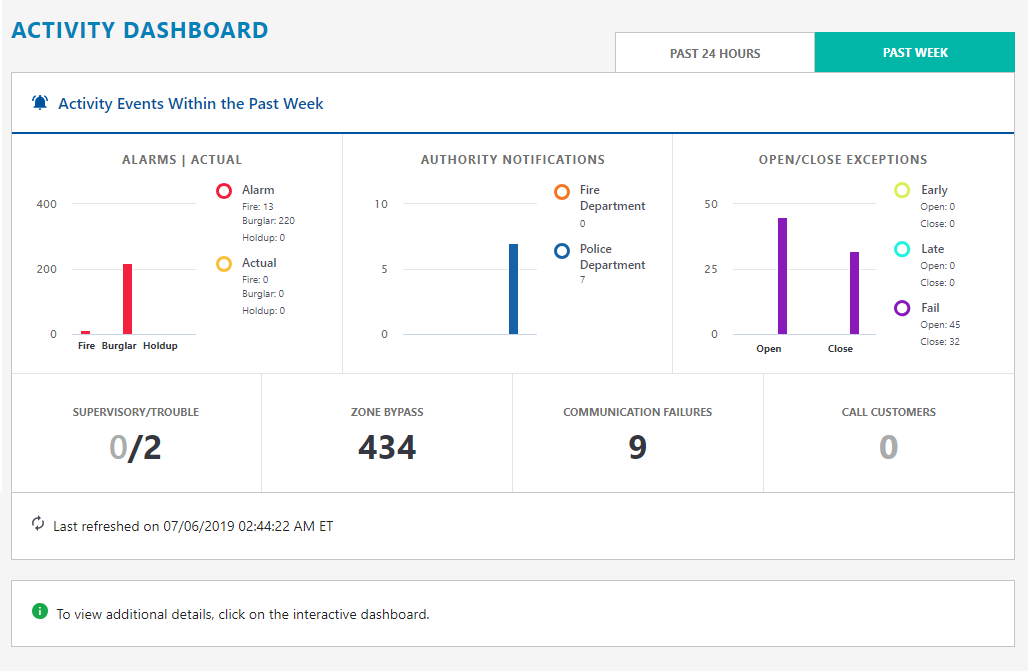Screen dimensions: 1028x671
Task: Open the Zone Bypass 434 tile
Action: pyautogui.click(x=387, y=434)
